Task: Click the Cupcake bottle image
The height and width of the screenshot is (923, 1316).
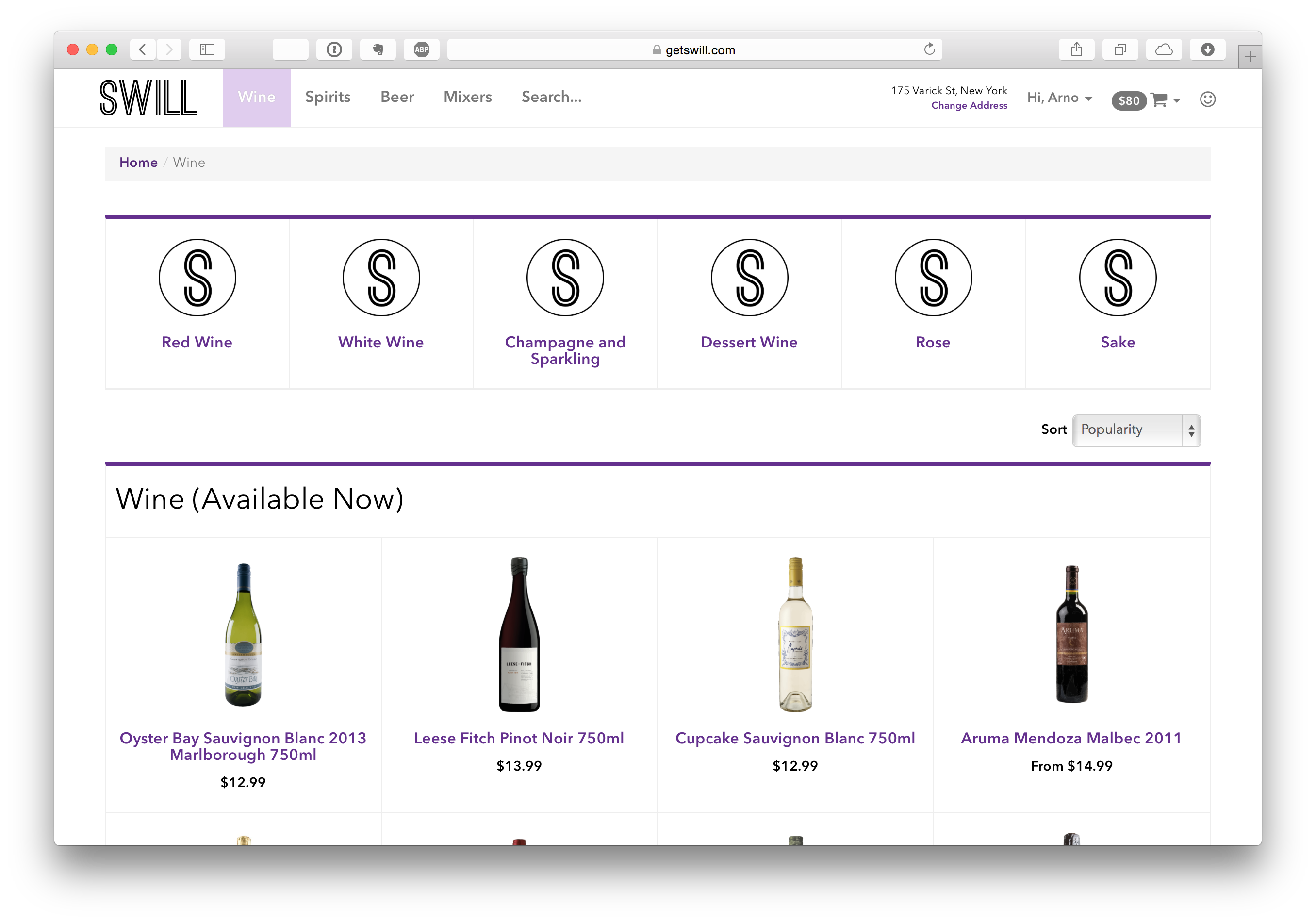Action: pos(795,635)
